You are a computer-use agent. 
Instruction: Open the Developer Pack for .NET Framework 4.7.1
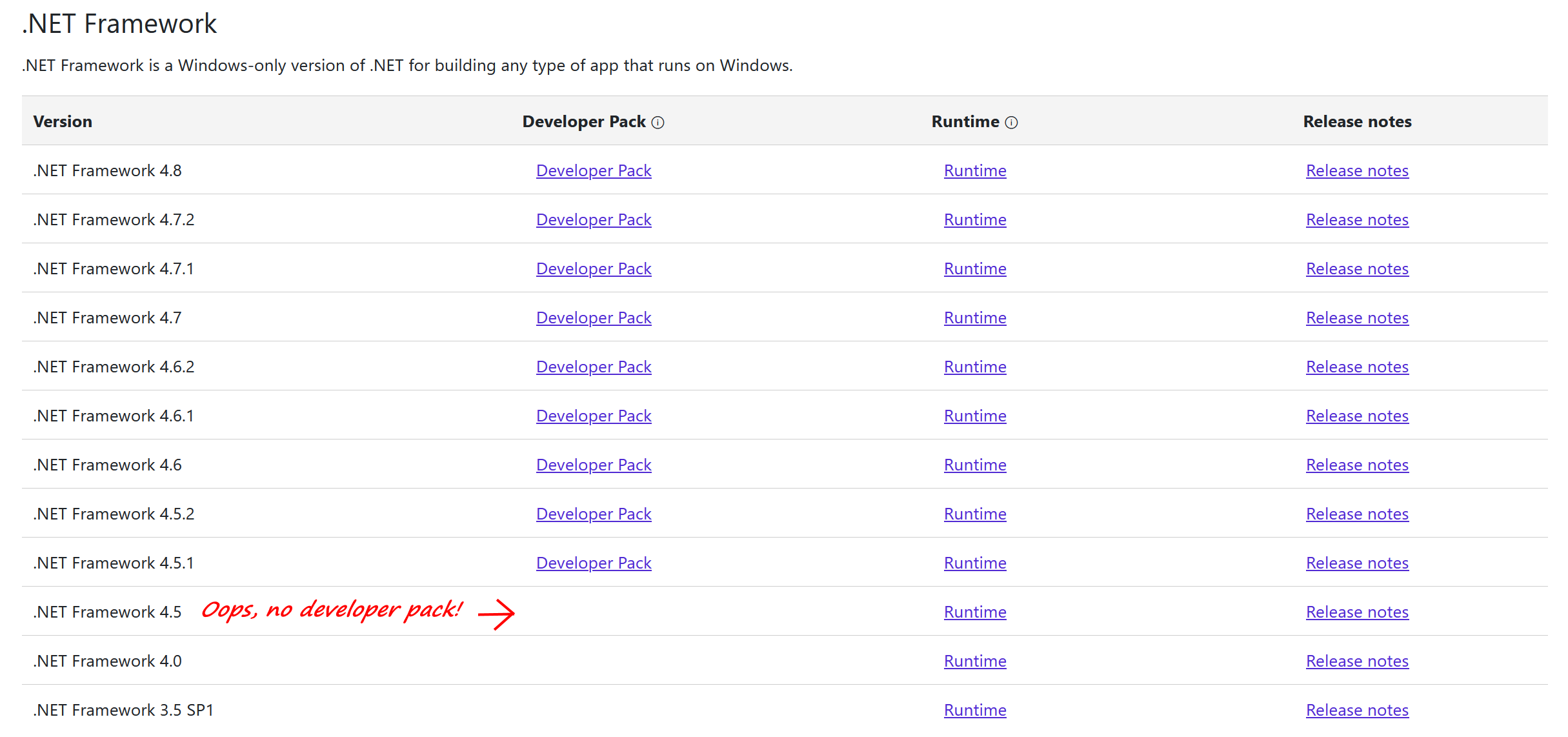[x=593, y=268]
